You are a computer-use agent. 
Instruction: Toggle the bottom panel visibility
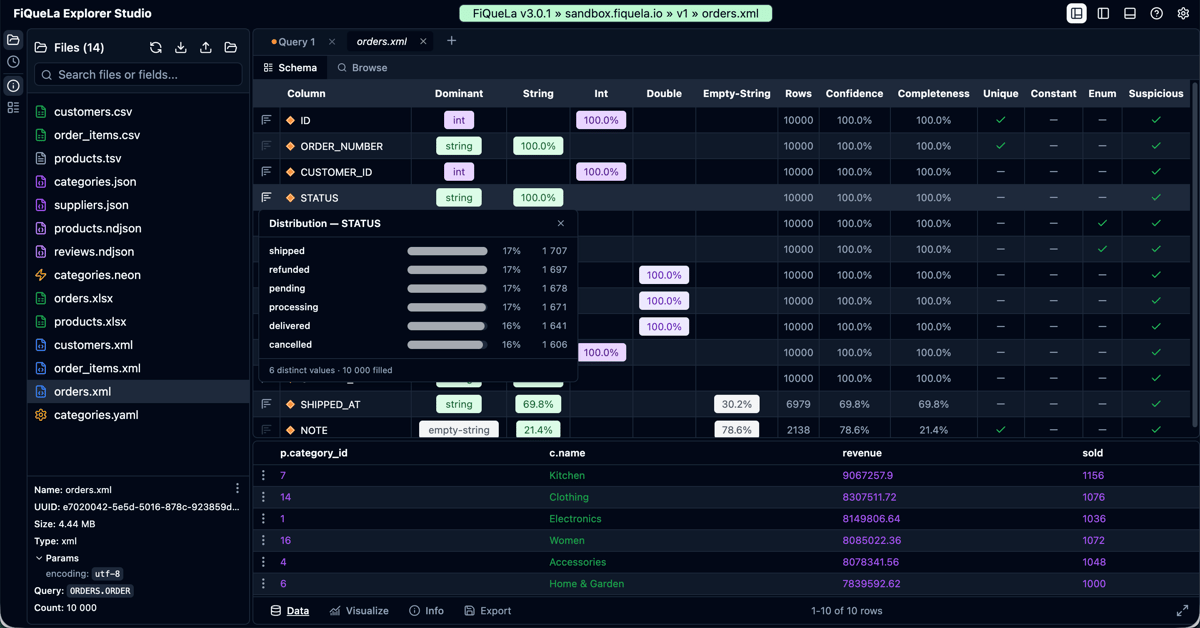pos(1130,13)
